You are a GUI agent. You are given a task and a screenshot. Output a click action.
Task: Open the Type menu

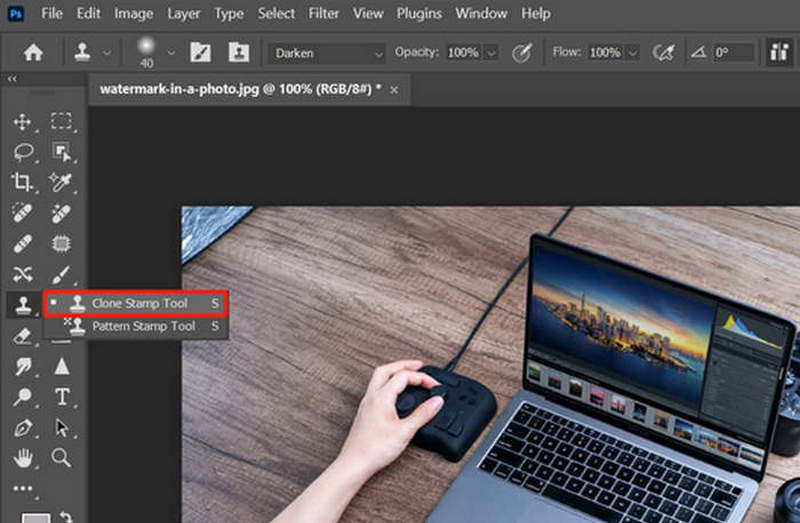click(229, 13)
